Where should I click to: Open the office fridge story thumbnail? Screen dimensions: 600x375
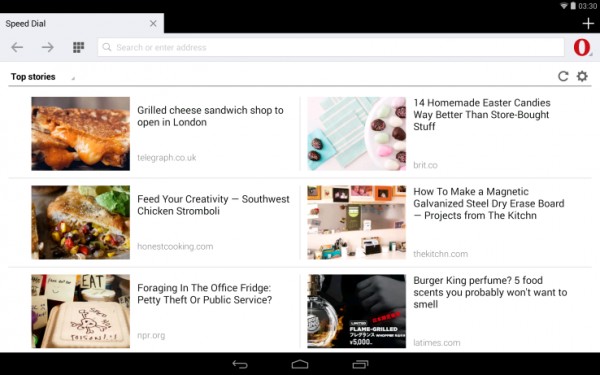(x=80, y=311)
